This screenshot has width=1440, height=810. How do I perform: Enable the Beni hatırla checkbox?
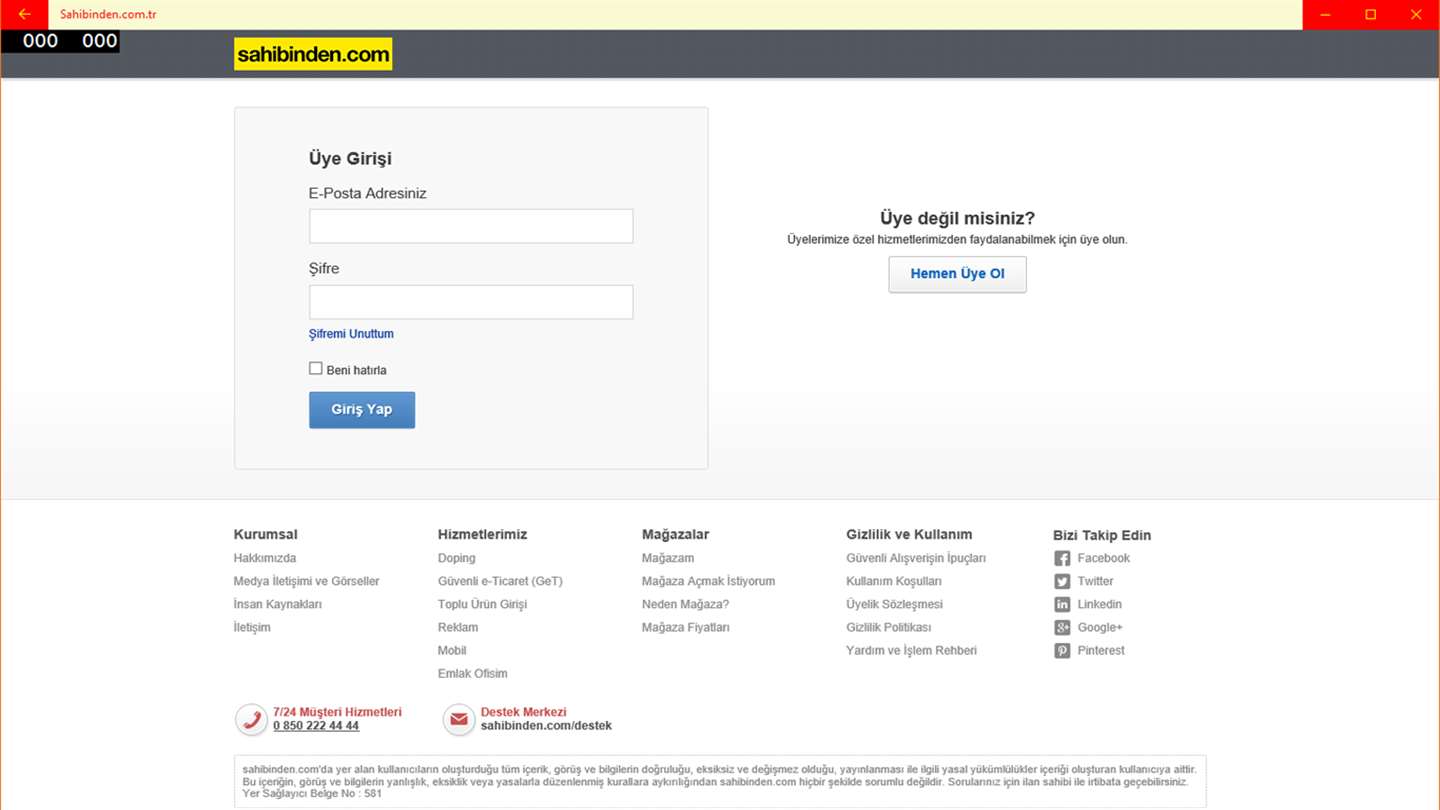316,369
